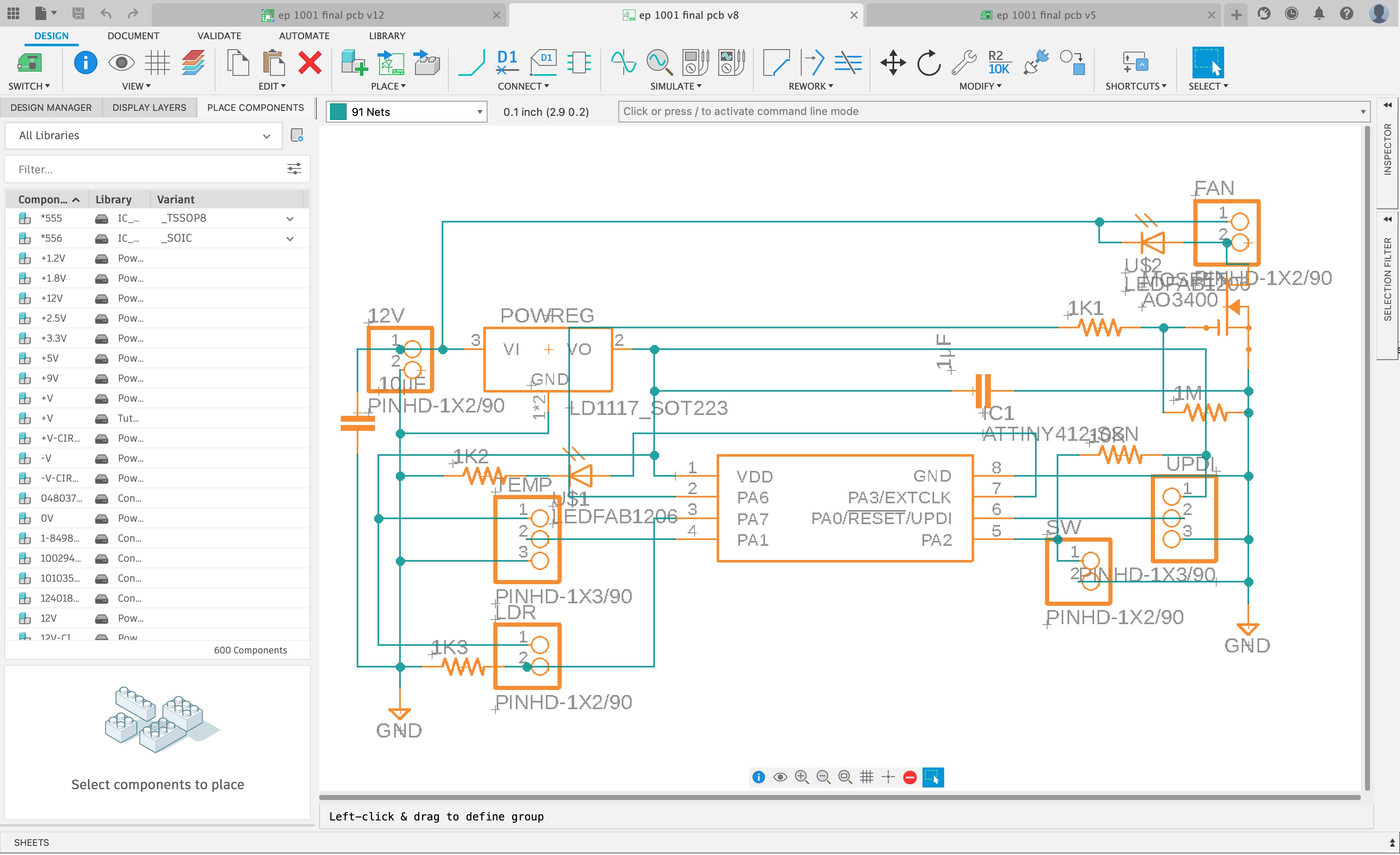
Task: Expand variant dropdown for *555 component
Action: pyautogui.click(x=290, y=219)
